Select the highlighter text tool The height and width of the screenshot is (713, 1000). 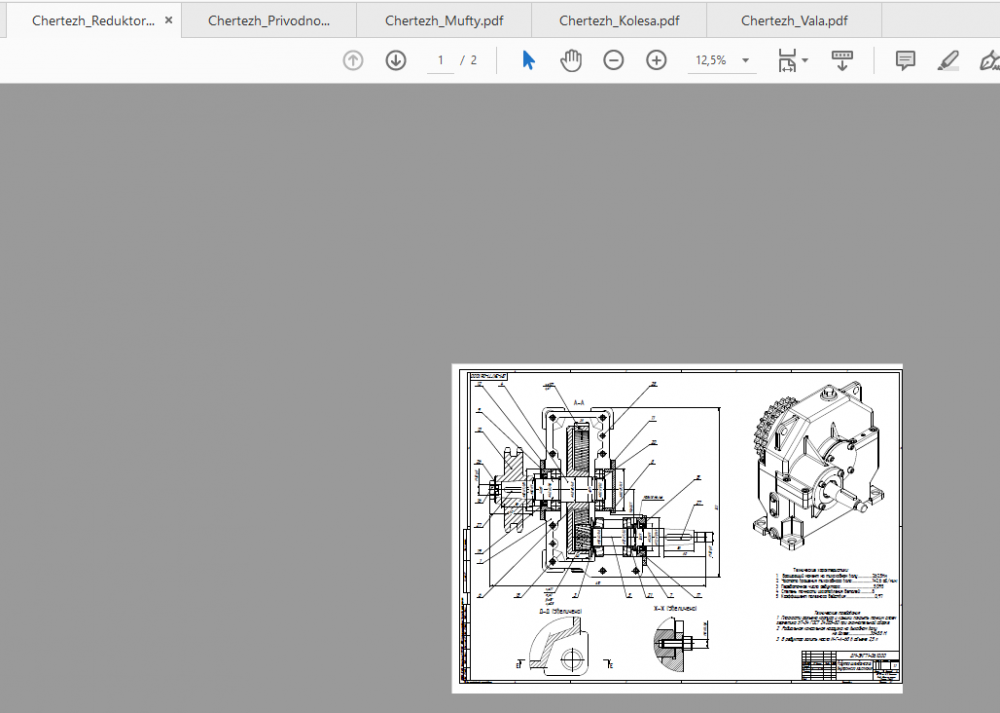[x=947, y=60]
